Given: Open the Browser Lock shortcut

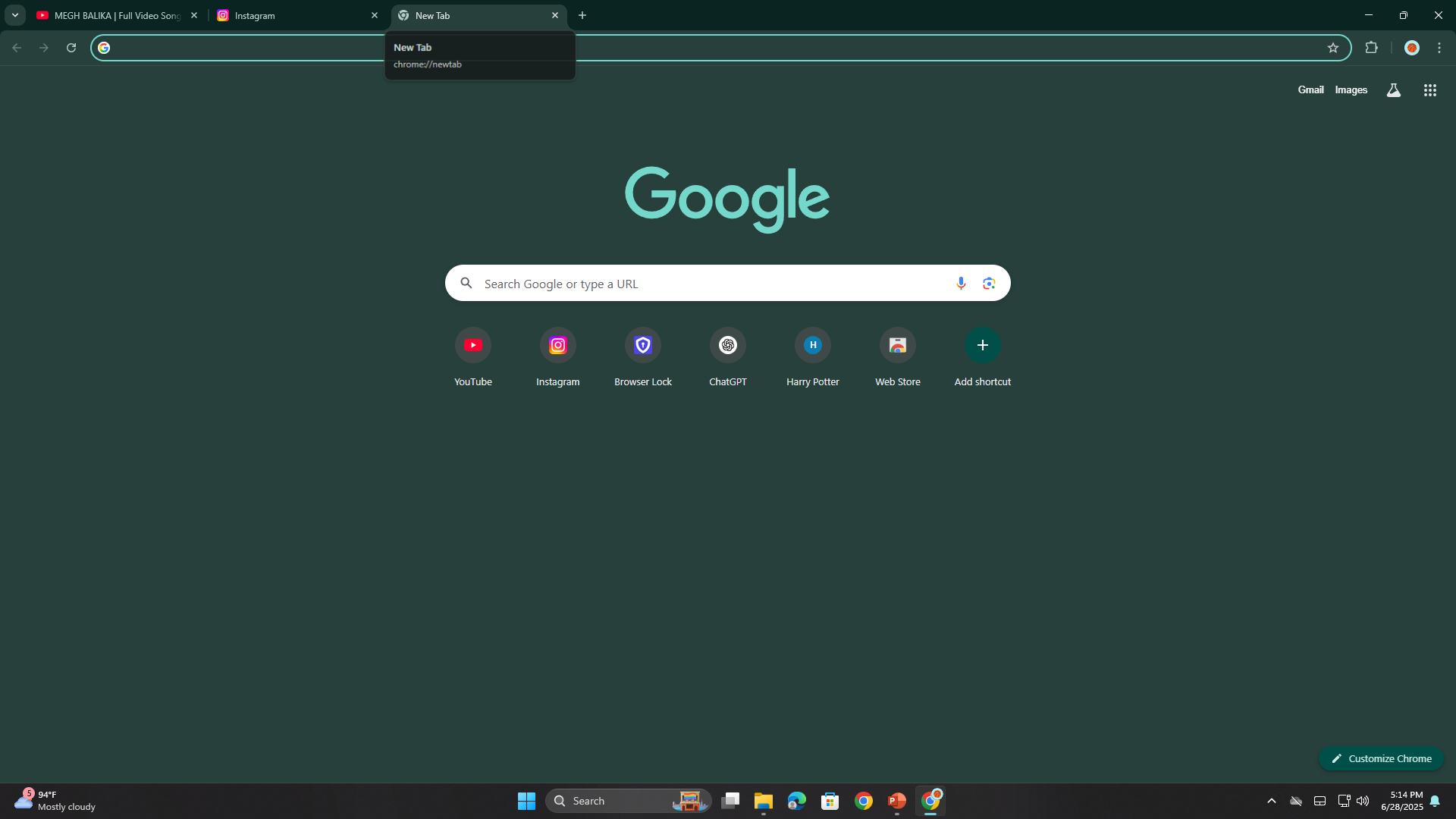Looking at the screenshot, I should 643,358.
